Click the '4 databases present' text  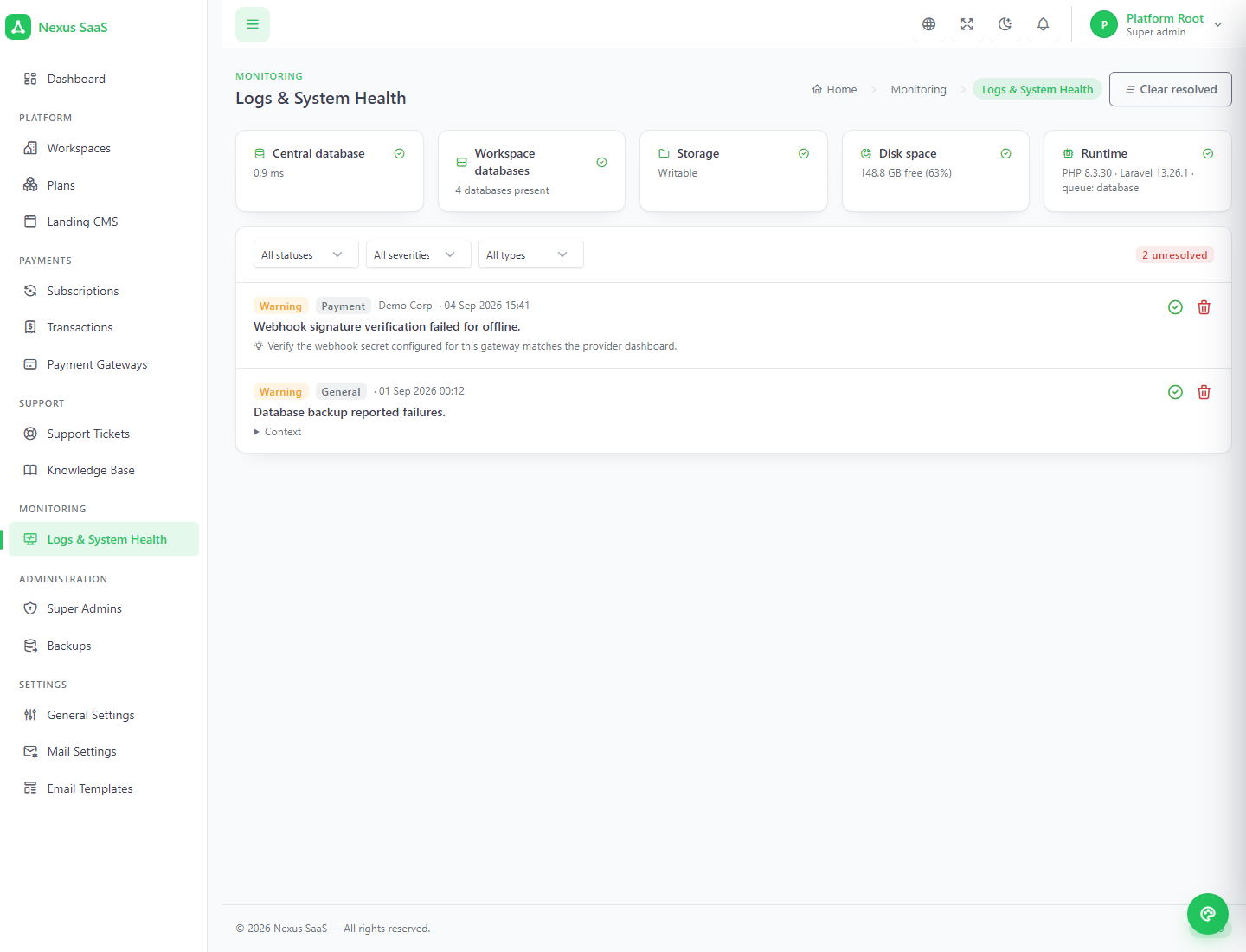point(502,190)
